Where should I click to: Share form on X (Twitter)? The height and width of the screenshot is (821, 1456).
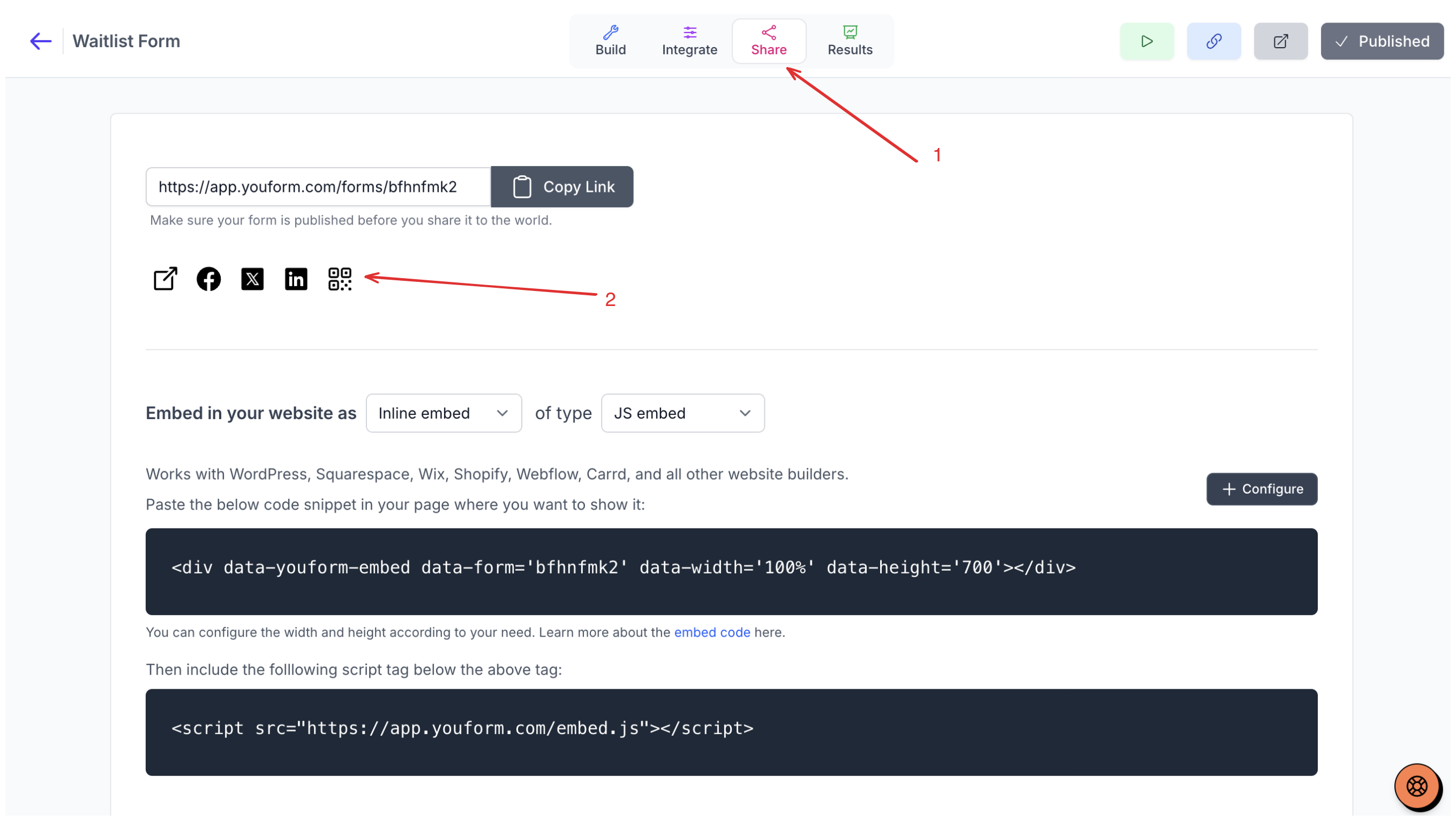252,279
